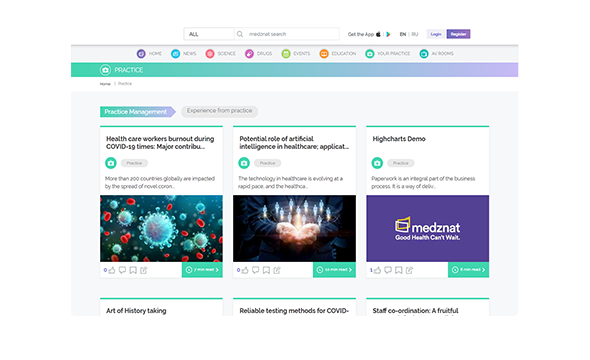The height and width of the screenshot is (360, 590).
Task: Click the Google Play icon
Action: point(388,34)
